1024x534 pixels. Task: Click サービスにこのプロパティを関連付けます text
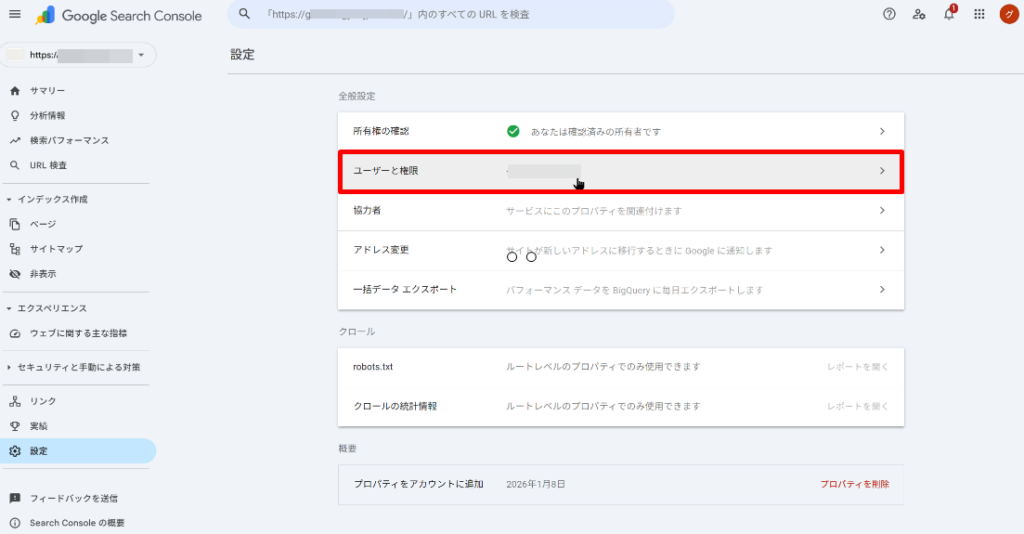pos(594,211)
